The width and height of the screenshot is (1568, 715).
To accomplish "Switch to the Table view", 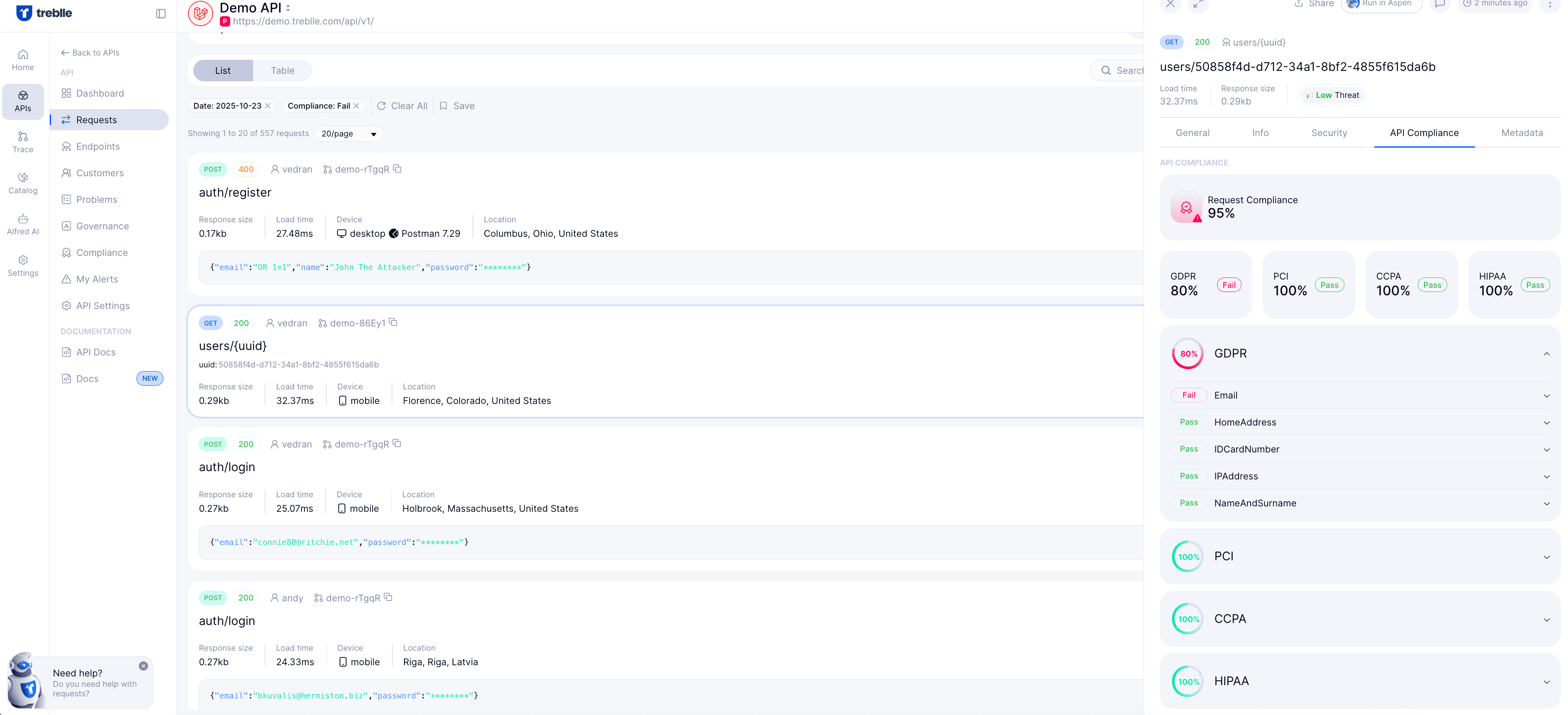I will pos(282,71).
